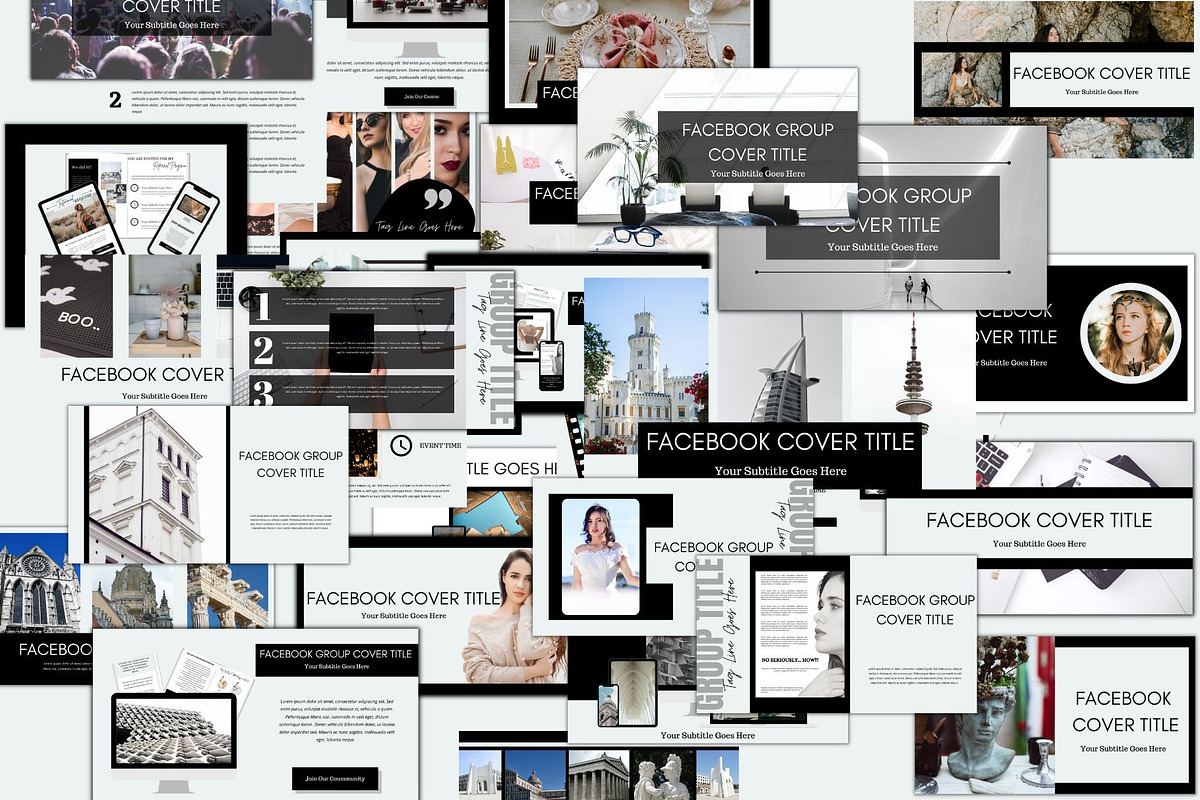Viewport: 1200px width, 800px height.
Task: Select FACEBOOK COVER TITLE under the BOO photo
Action: click(146, 375)
